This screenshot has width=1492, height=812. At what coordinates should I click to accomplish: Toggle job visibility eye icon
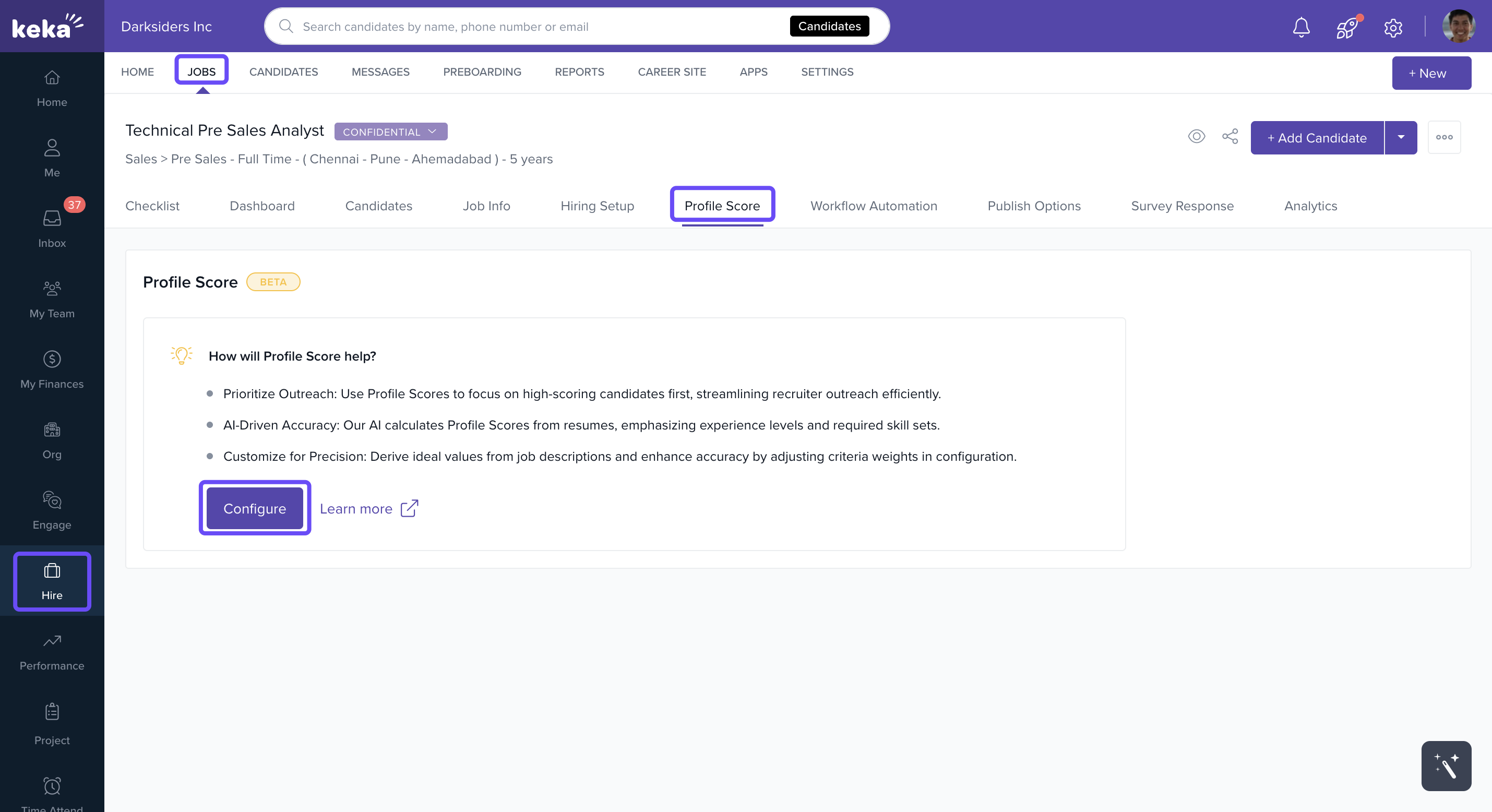[x=1196, y=137]
